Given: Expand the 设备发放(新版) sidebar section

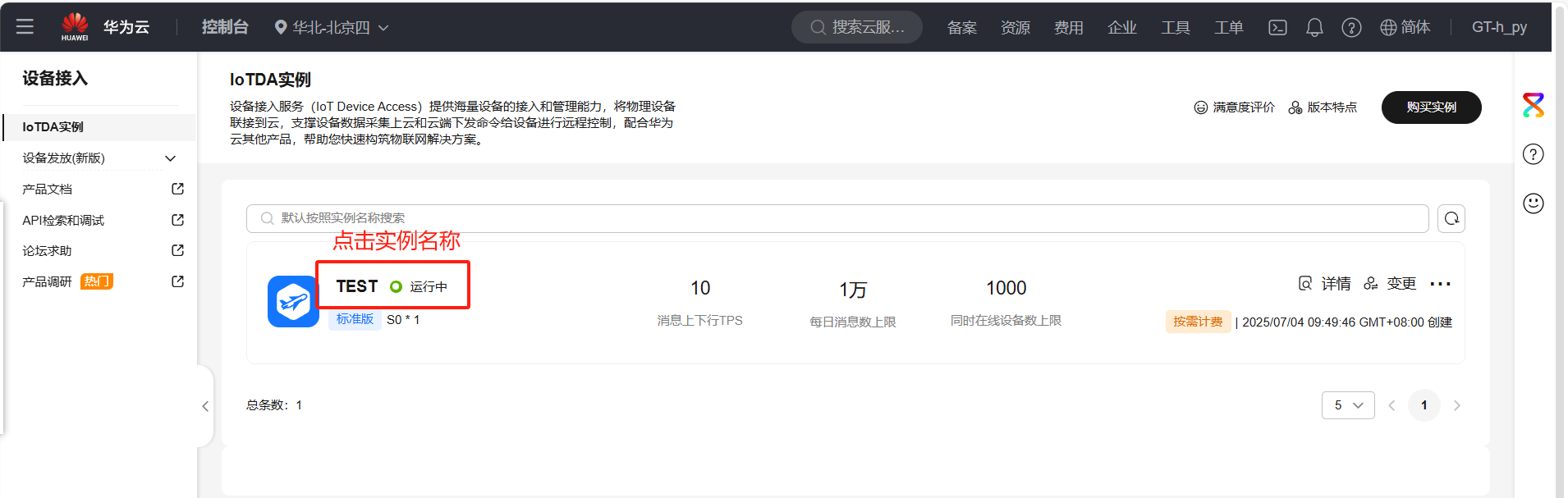Looking at the screenshot, I should [170, 158].
